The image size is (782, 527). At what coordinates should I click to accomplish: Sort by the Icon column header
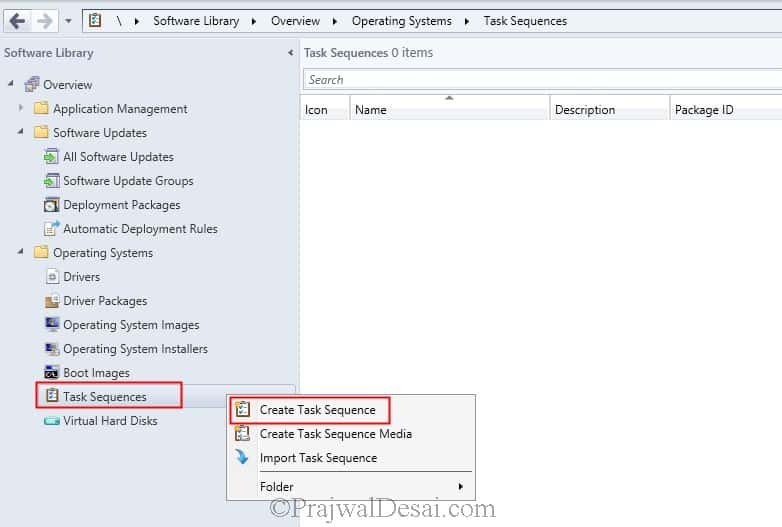click(324, 109)
